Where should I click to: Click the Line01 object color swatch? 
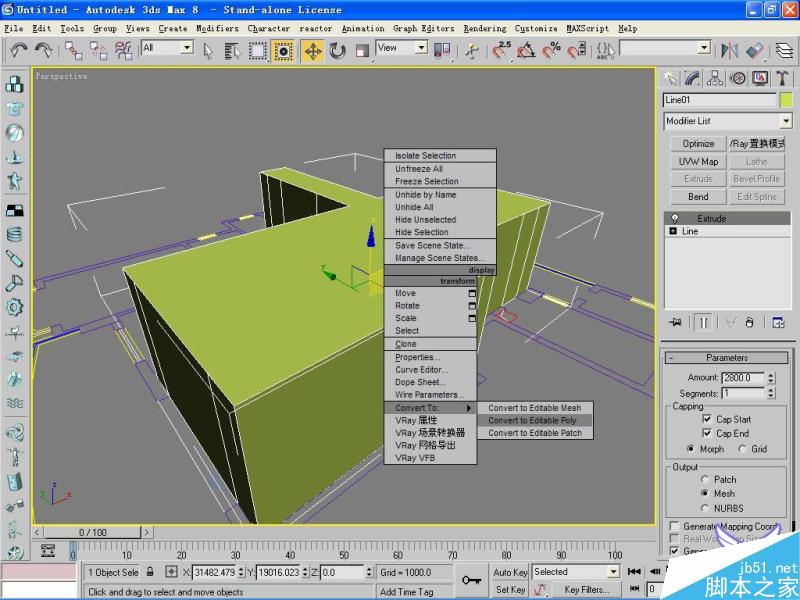tap(786, 100)
